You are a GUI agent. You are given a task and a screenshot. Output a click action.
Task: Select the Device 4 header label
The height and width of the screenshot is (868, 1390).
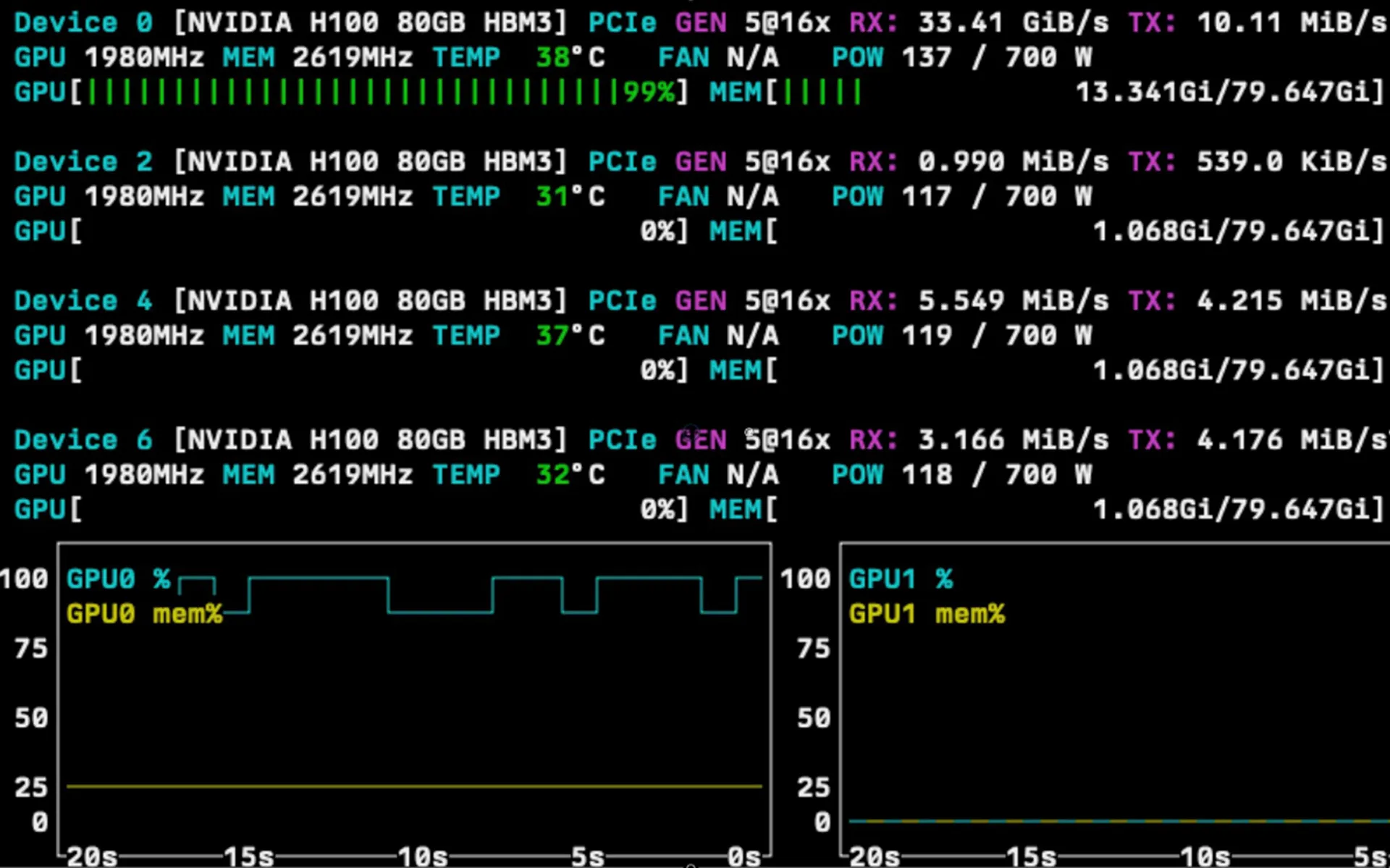83,300
